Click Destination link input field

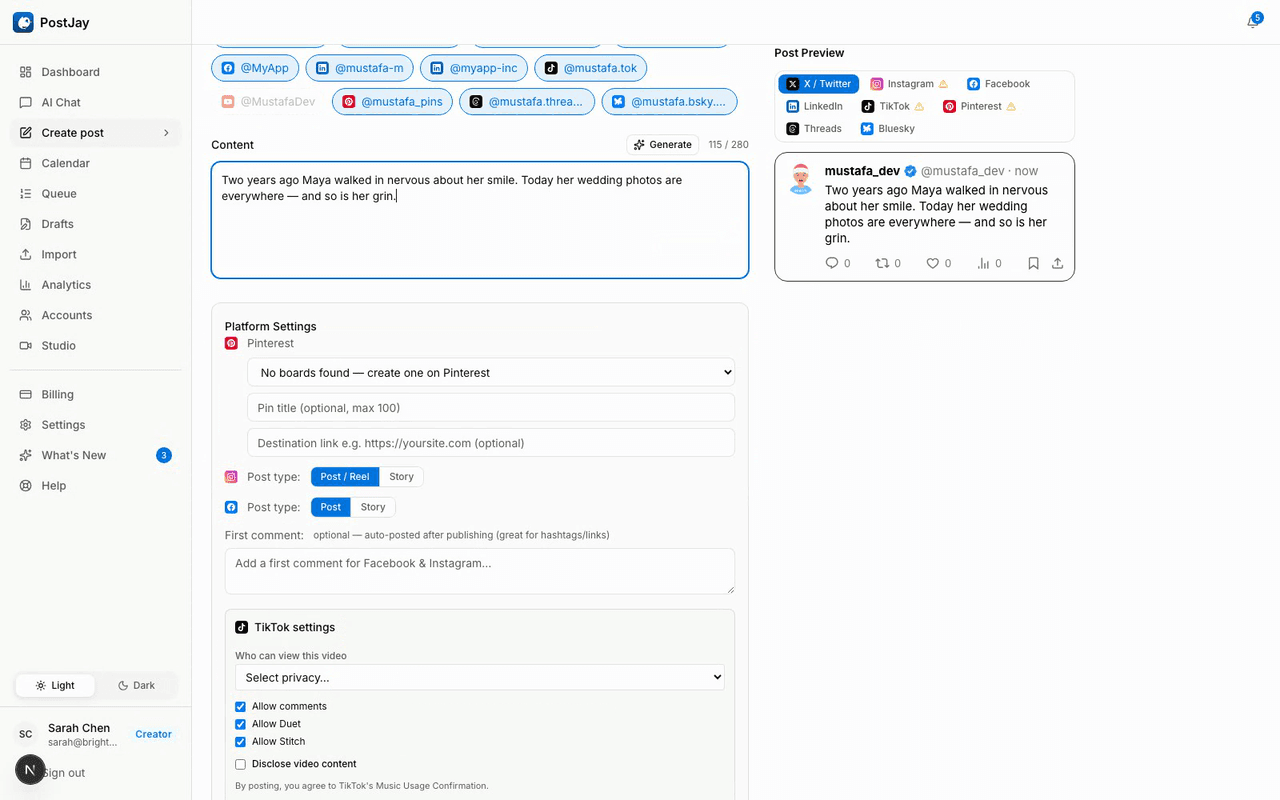(x=491, y=443)
